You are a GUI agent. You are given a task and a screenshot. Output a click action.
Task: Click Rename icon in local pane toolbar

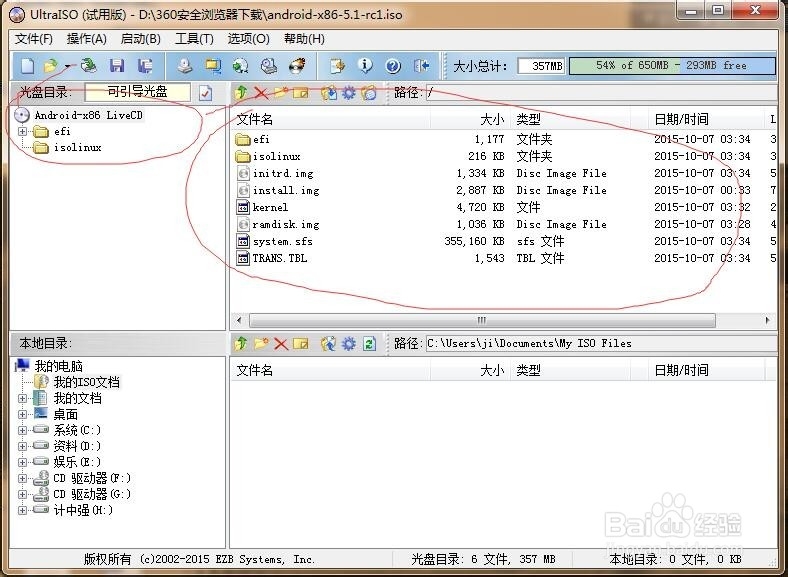pyautogui.click(x=301, y=344)
